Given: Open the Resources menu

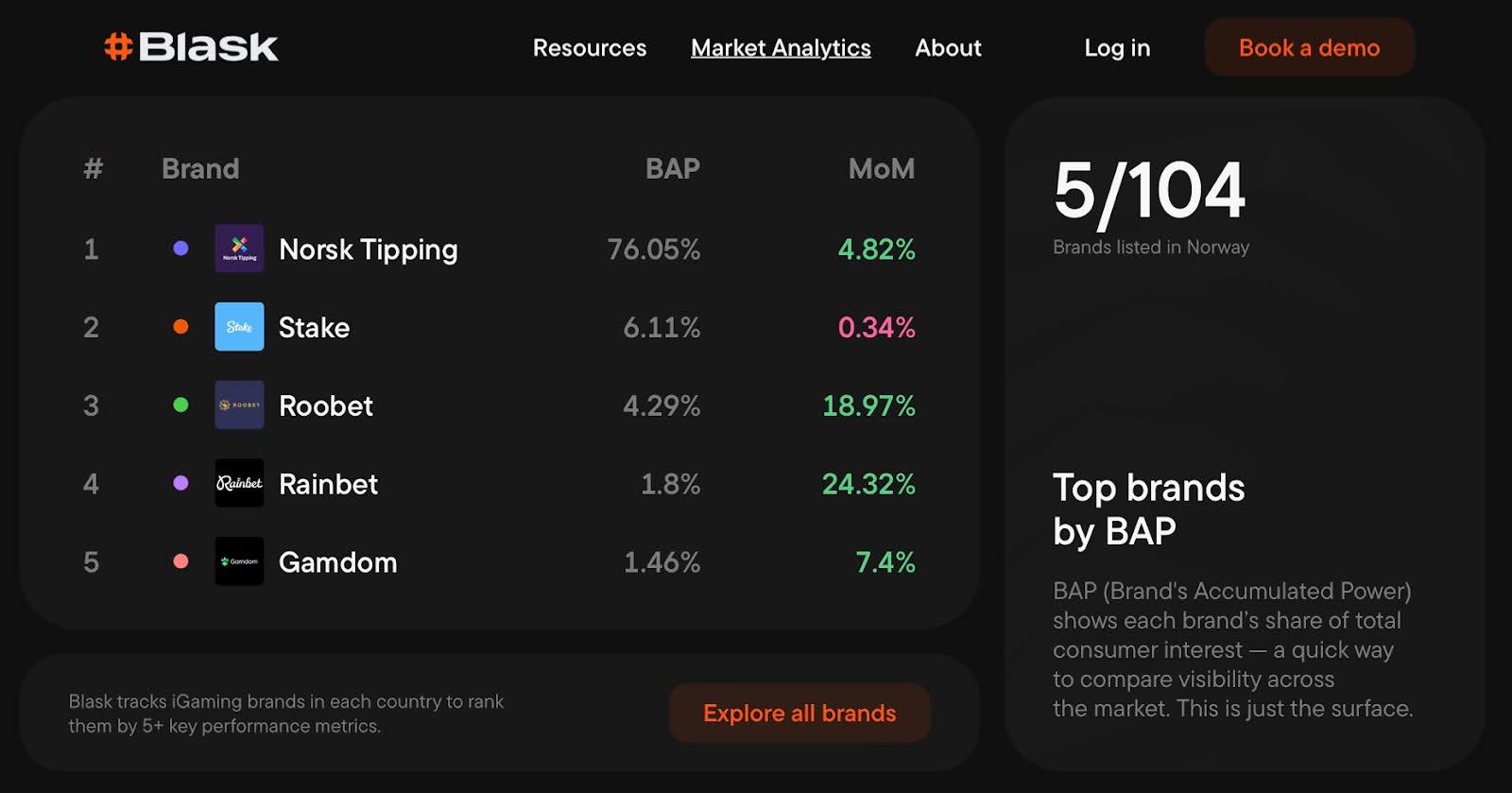Looking at the screenshot, I should pyautogui.click(x=590, y=48).
